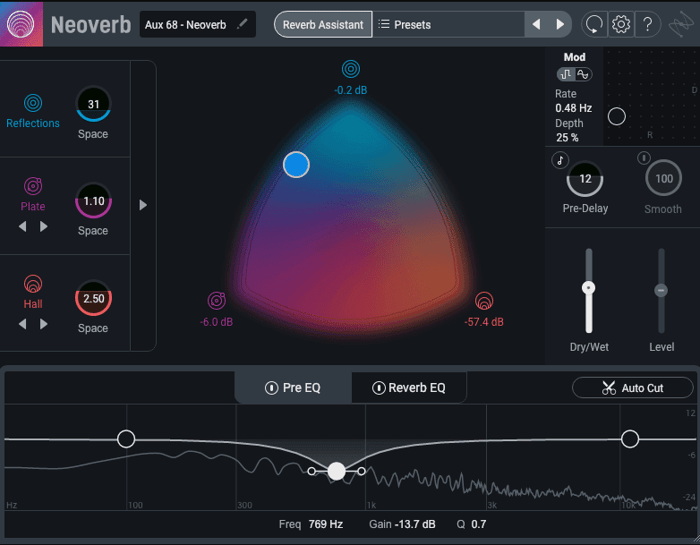
Task: Click left Q handle of mid EQ node
Action: click(x=312, y=471)
